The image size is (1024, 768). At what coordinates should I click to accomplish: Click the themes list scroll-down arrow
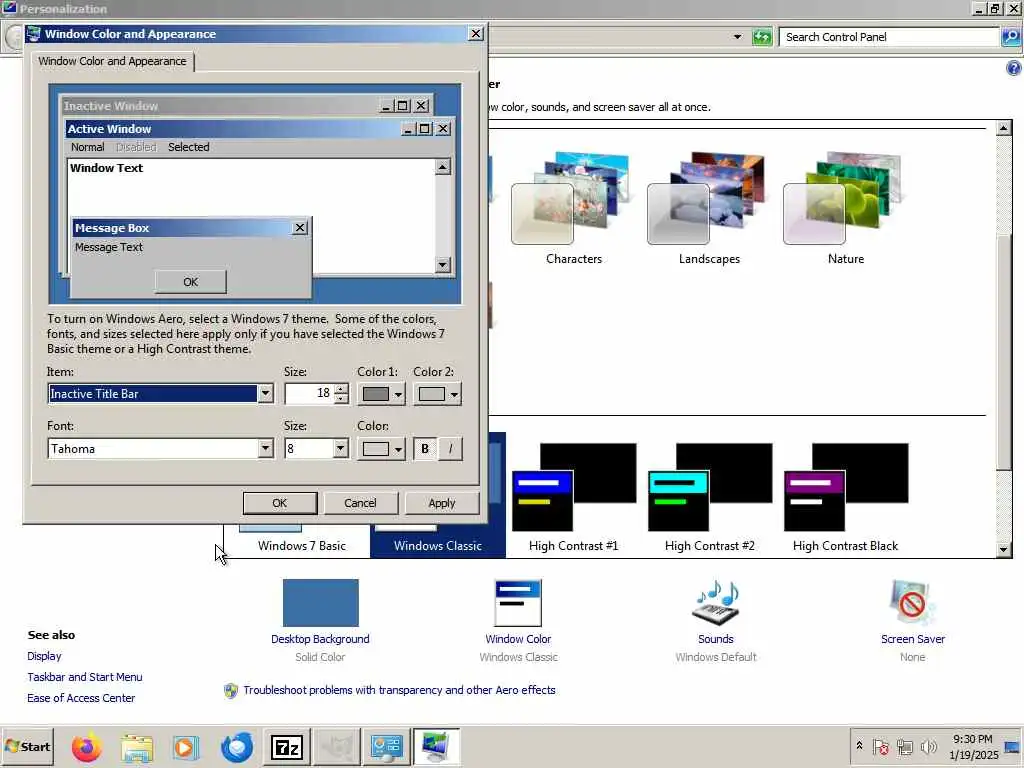(x=1004, y=549)
